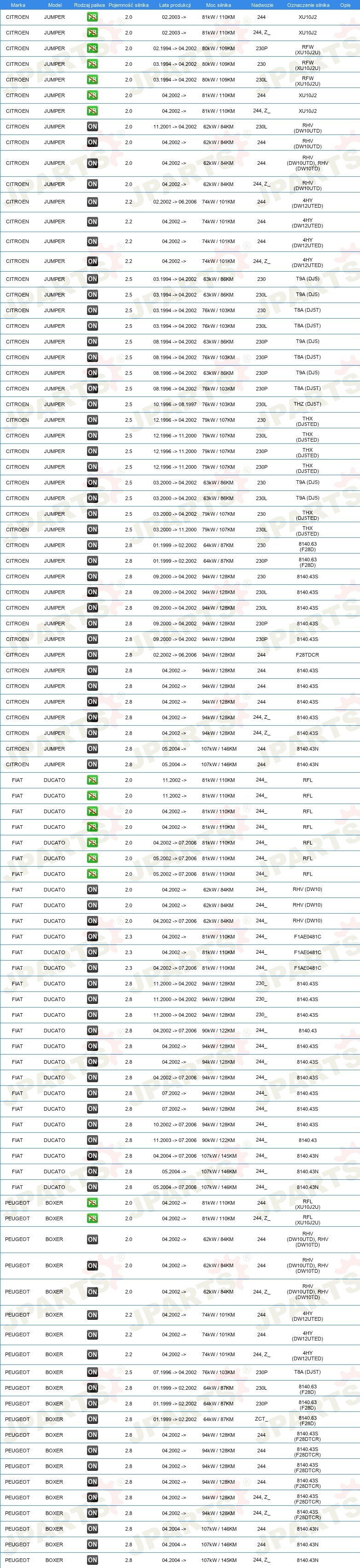
Task: Click ON icon in the THZ (DJ5T) row
Action: pos(93,404)
